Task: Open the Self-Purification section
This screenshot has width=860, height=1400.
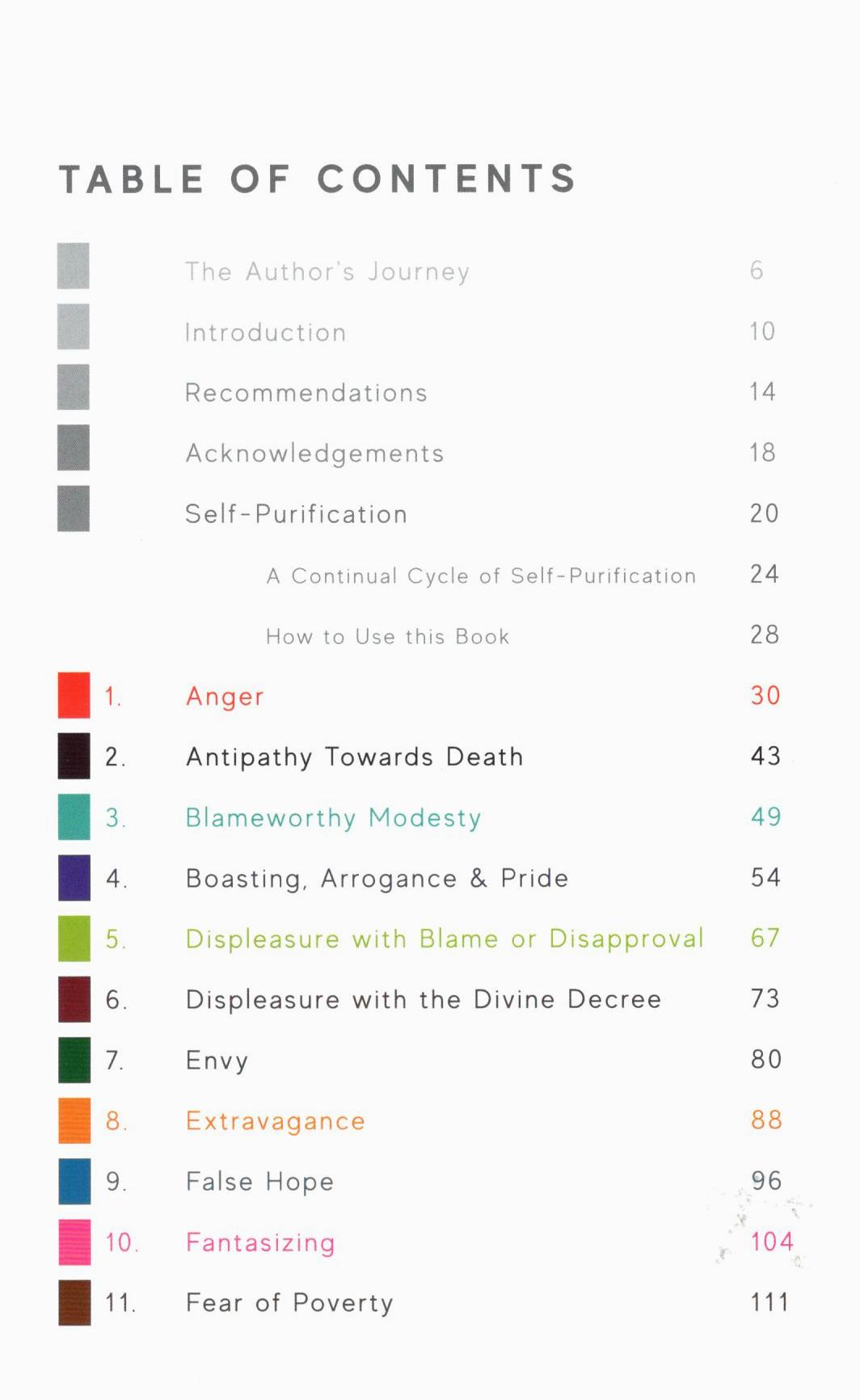Action: coord(296,514)
